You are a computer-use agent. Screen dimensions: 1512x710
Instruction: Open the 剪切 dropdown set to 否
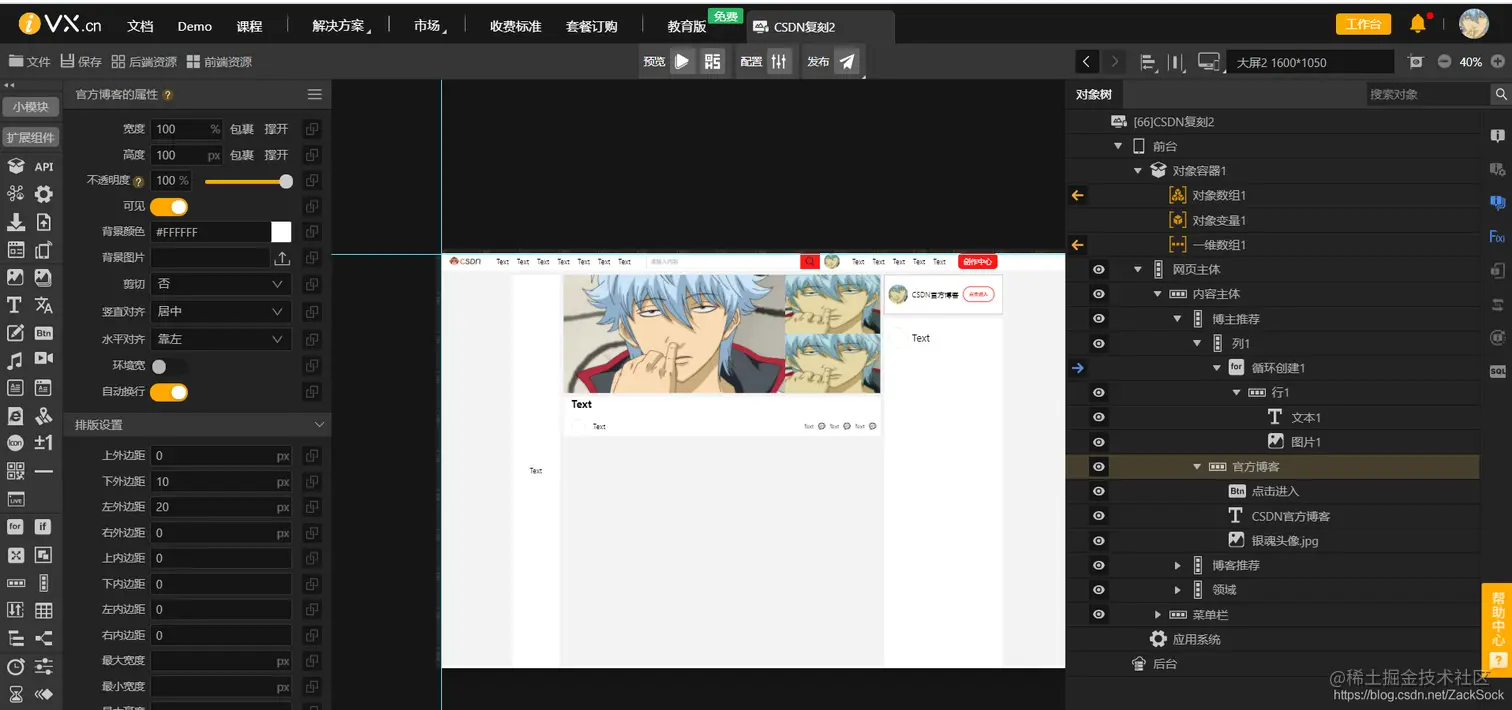pyautogui.click(x=220, y=284)
